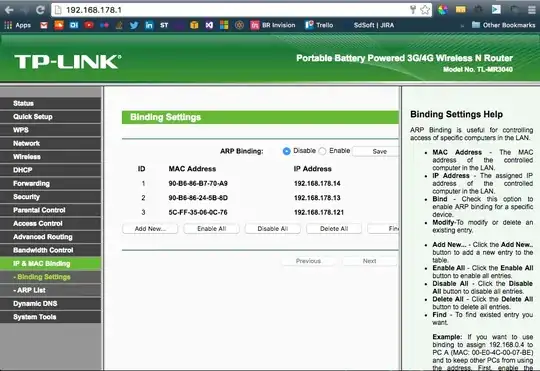540x371 pixels.
Task: Click the Previous page button
Action: point(308,261)
